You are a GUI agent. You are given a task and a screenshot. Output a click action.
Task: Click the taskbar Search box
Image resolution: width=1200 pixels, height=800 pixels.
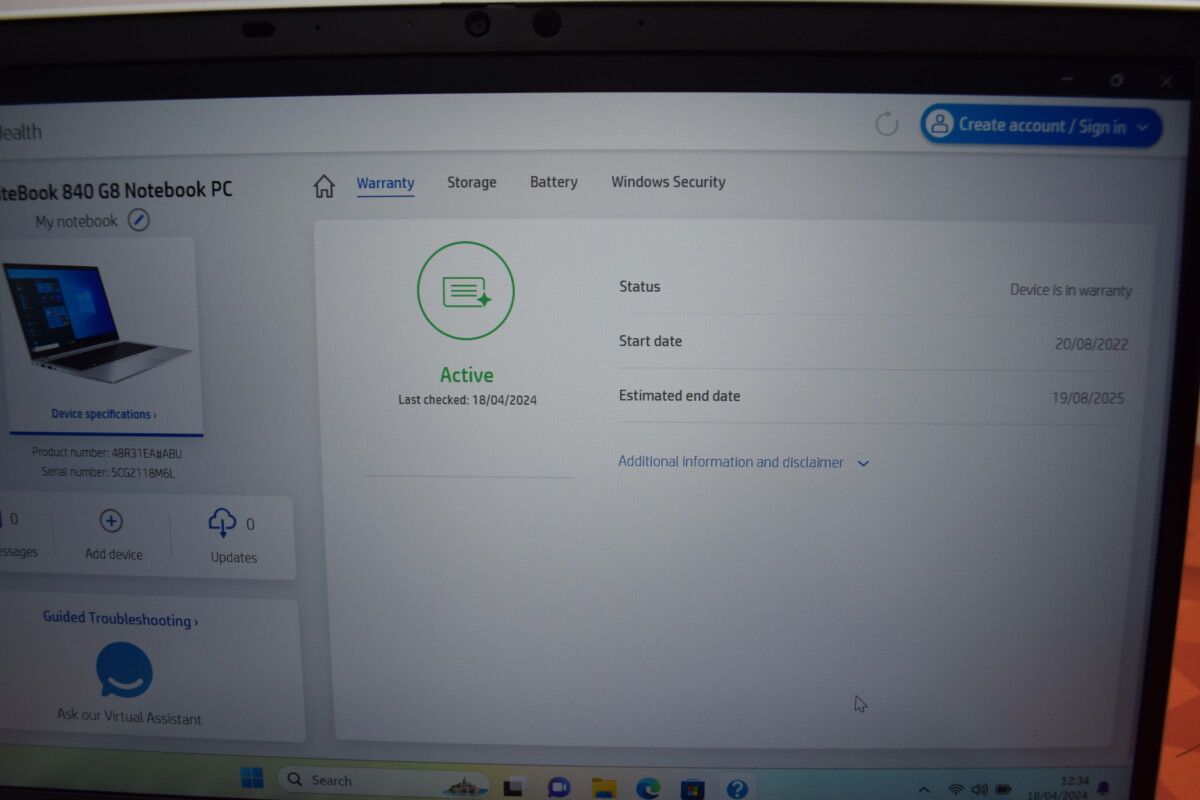(383, 781)
